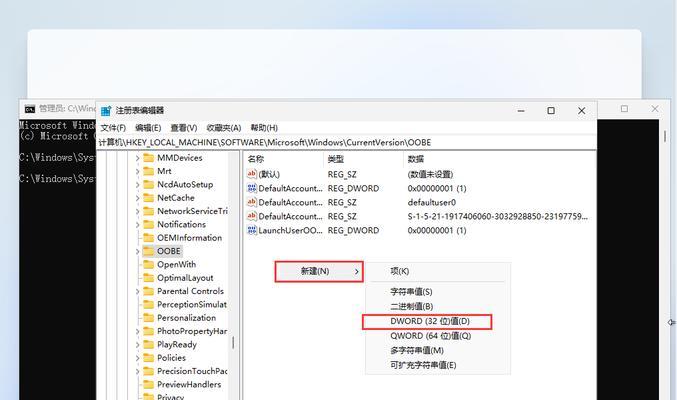The height and width of the screenshot is (400, 677).
Task: Expand the NetCache tree node
Action: tap(137, 198)
